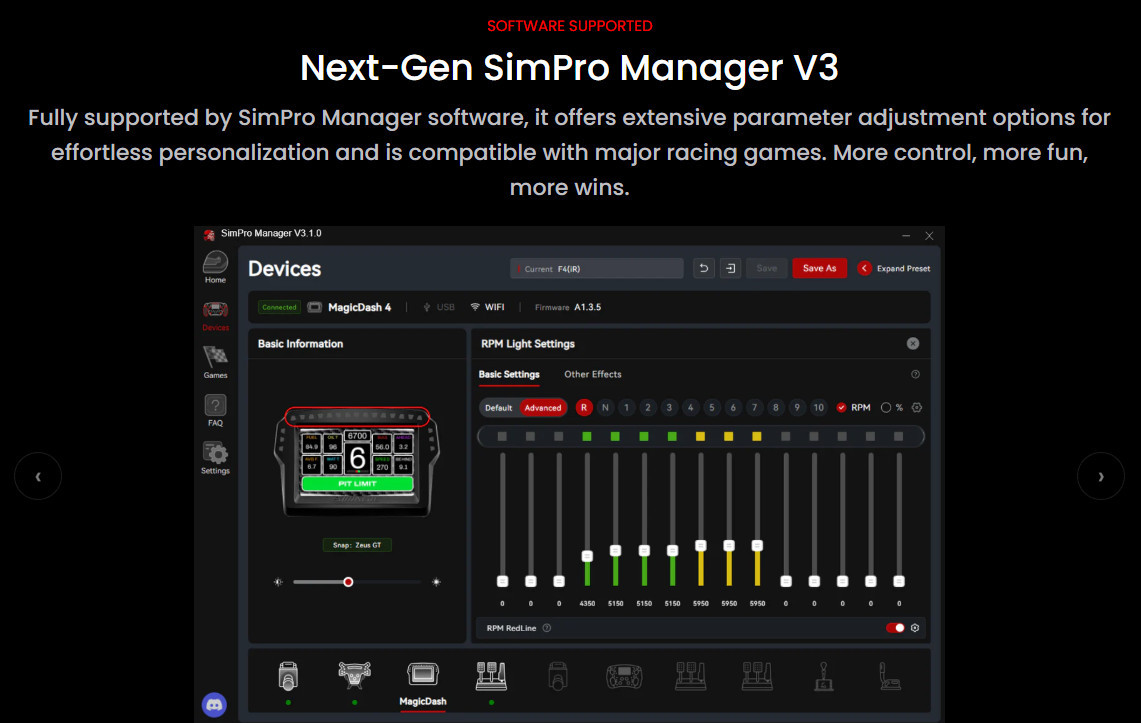The height and width of the screenshot is (723, 1141).
Task: Click the Devices page heading
Action: pos(285,269)
